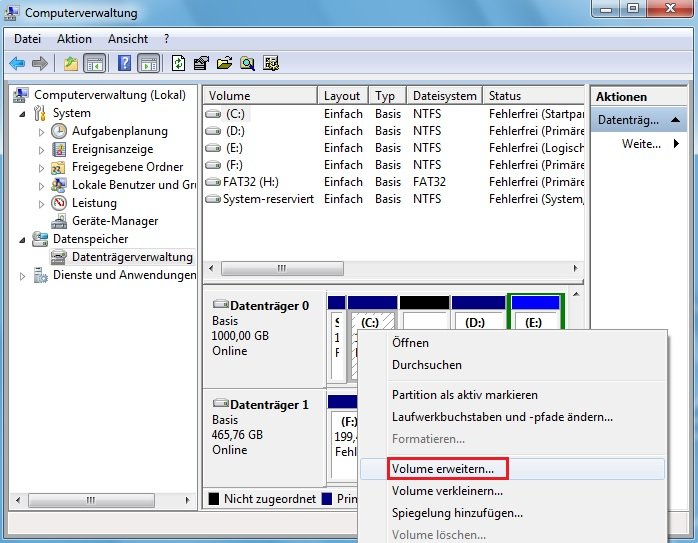Click the Datenspeicher icon
Viewport: 698px width, 543px height.
click(40, 239)
